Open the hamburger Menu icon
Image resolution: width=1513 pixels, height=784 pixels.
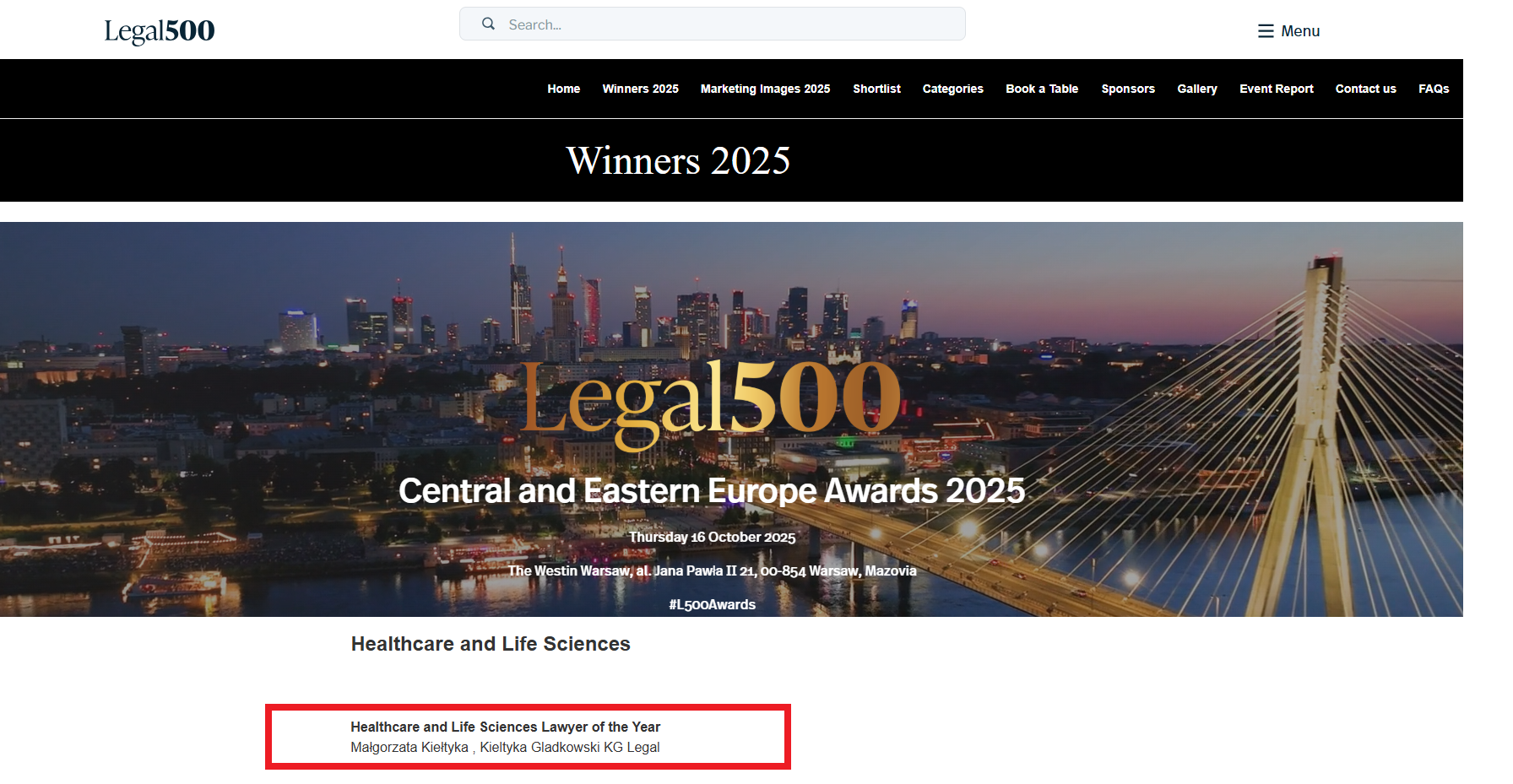(x=1265, y=31)
